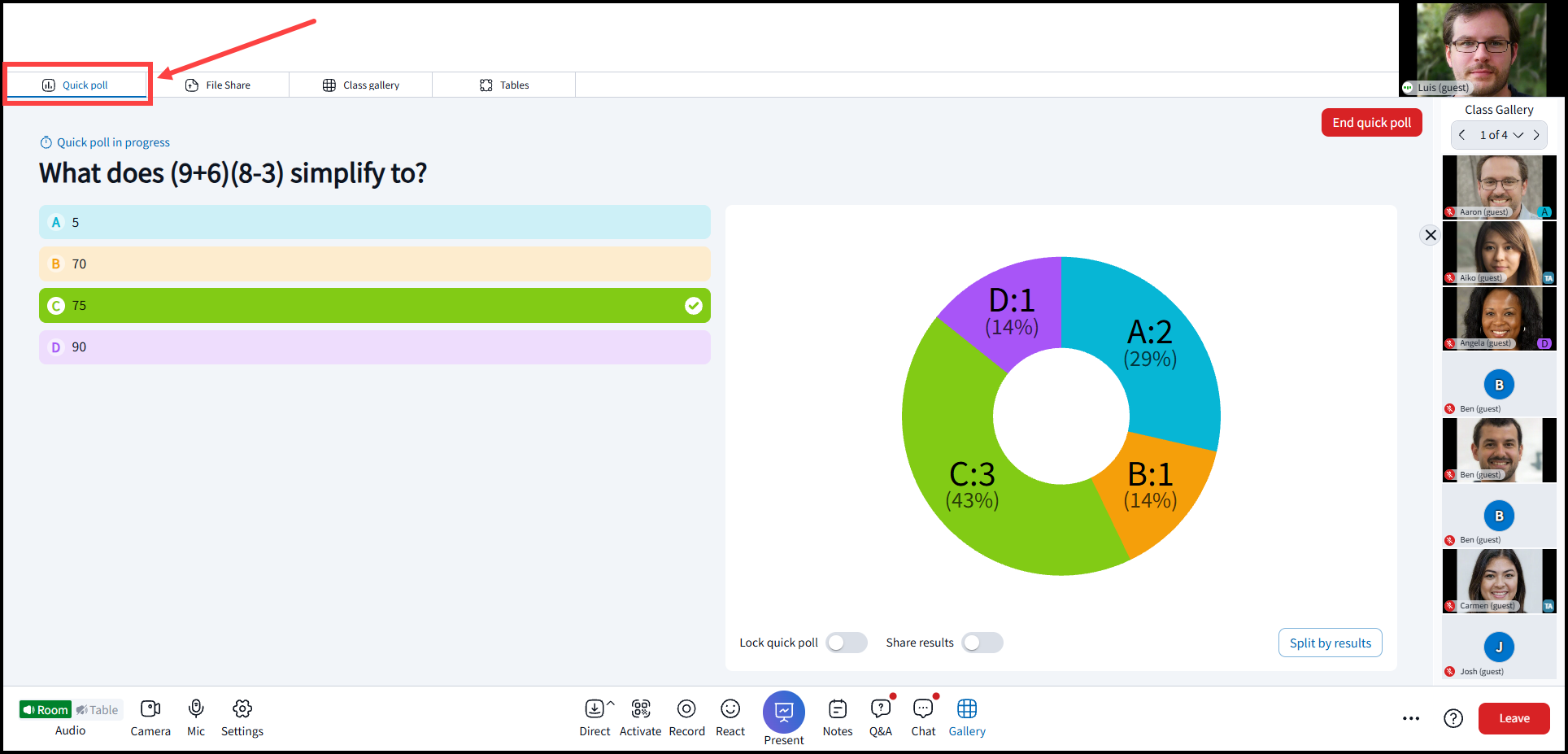This screenshot has height=754, width=1568.
Task: Toggle the Lock quick poll switch
Action: pos(847,643)
